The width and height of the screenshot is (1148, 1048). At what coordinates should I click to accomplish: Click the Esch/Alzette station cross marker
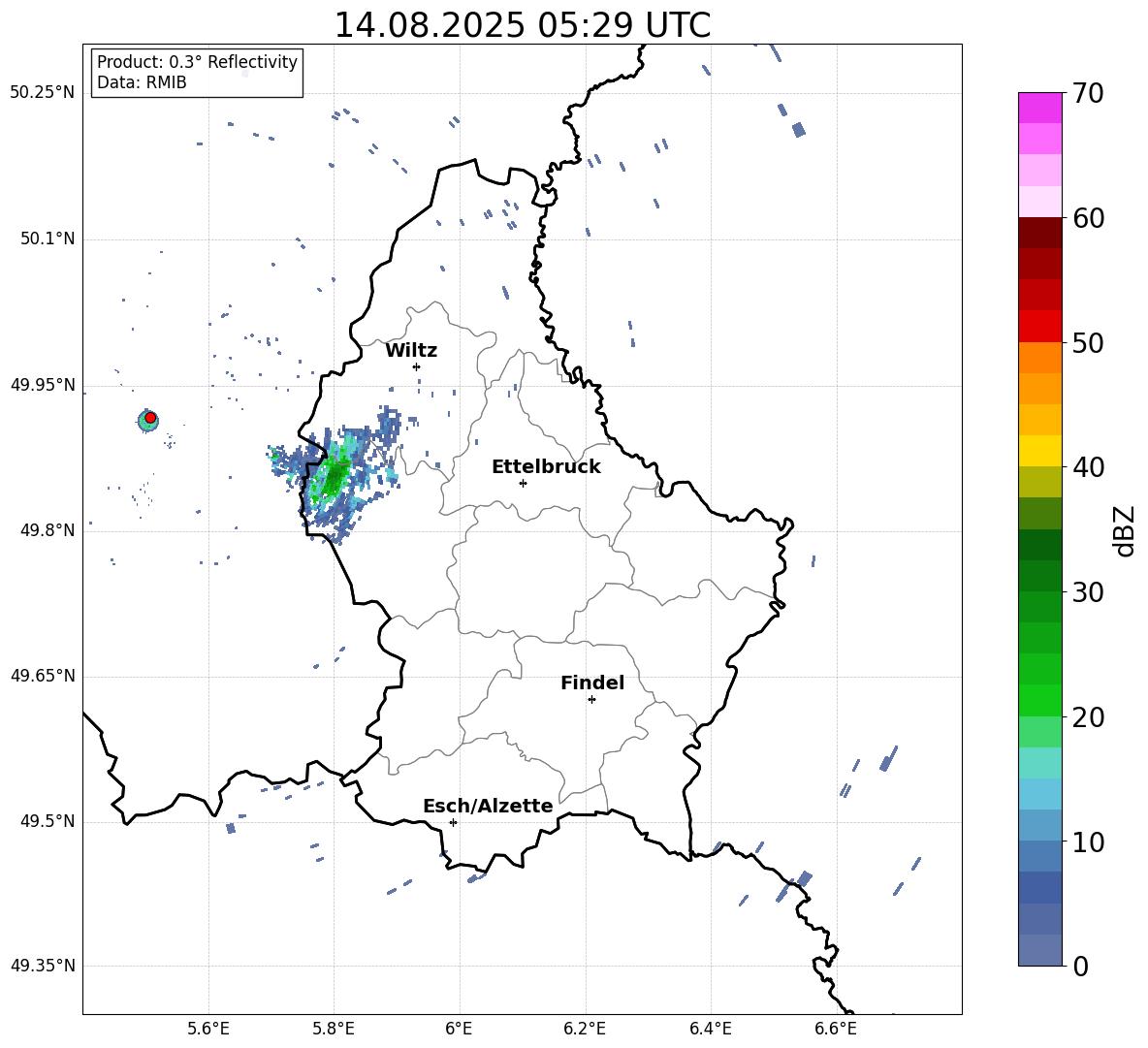pos(453,822)
